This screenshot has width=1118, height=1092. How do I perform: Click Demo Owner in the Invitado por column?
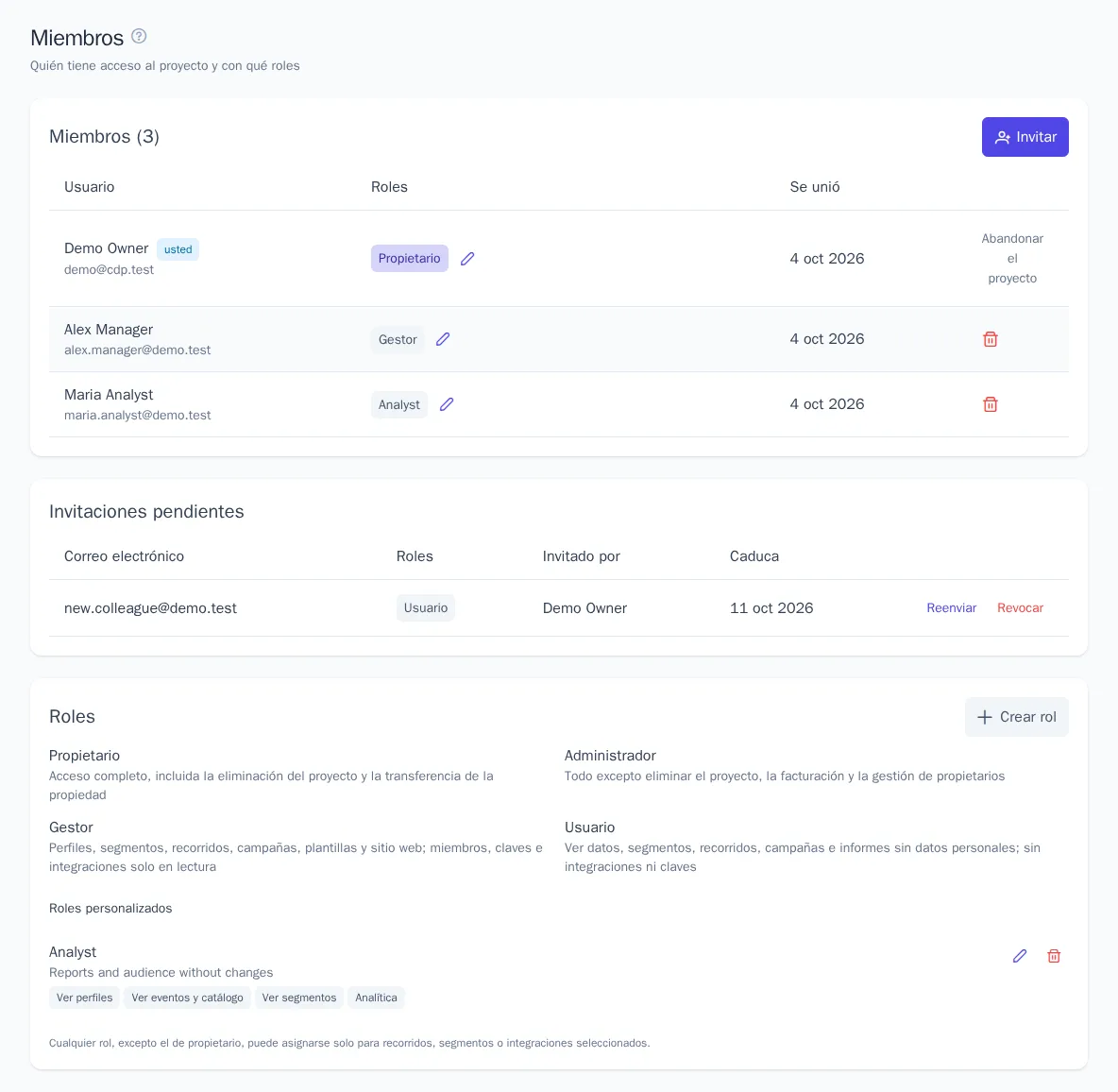tap(584, 607)
